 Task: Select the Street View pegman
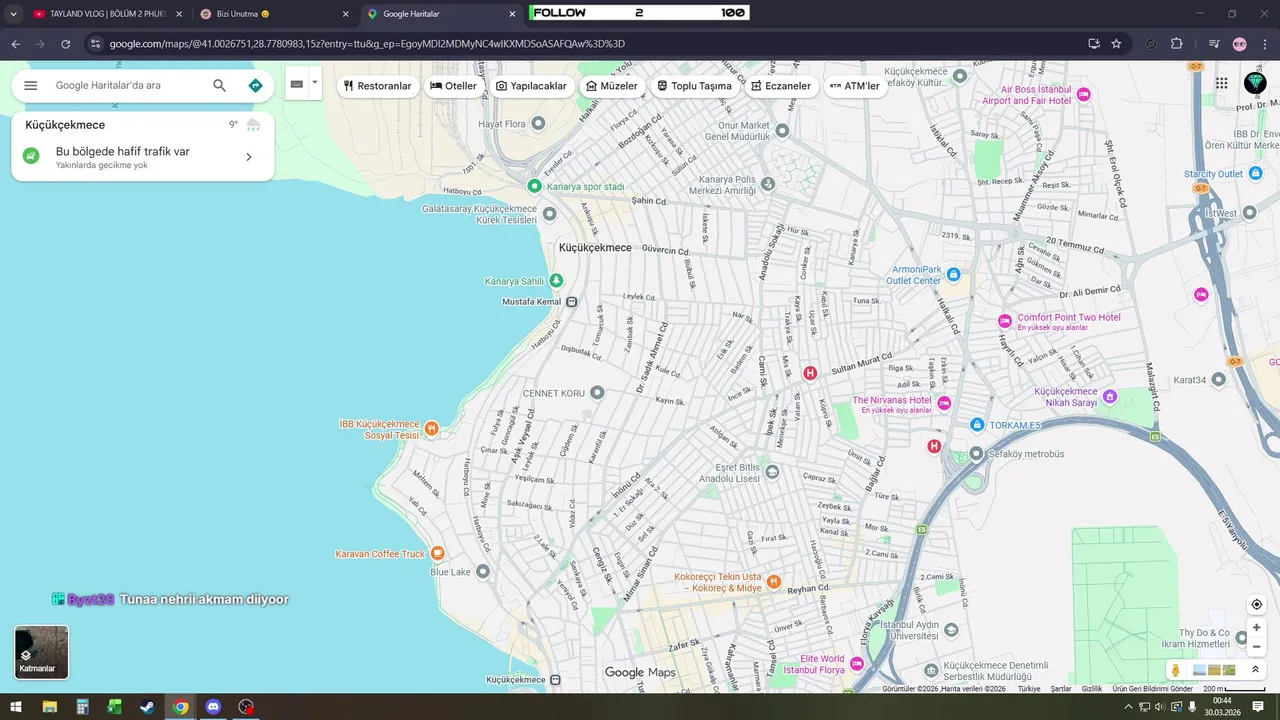point(1176,670)
